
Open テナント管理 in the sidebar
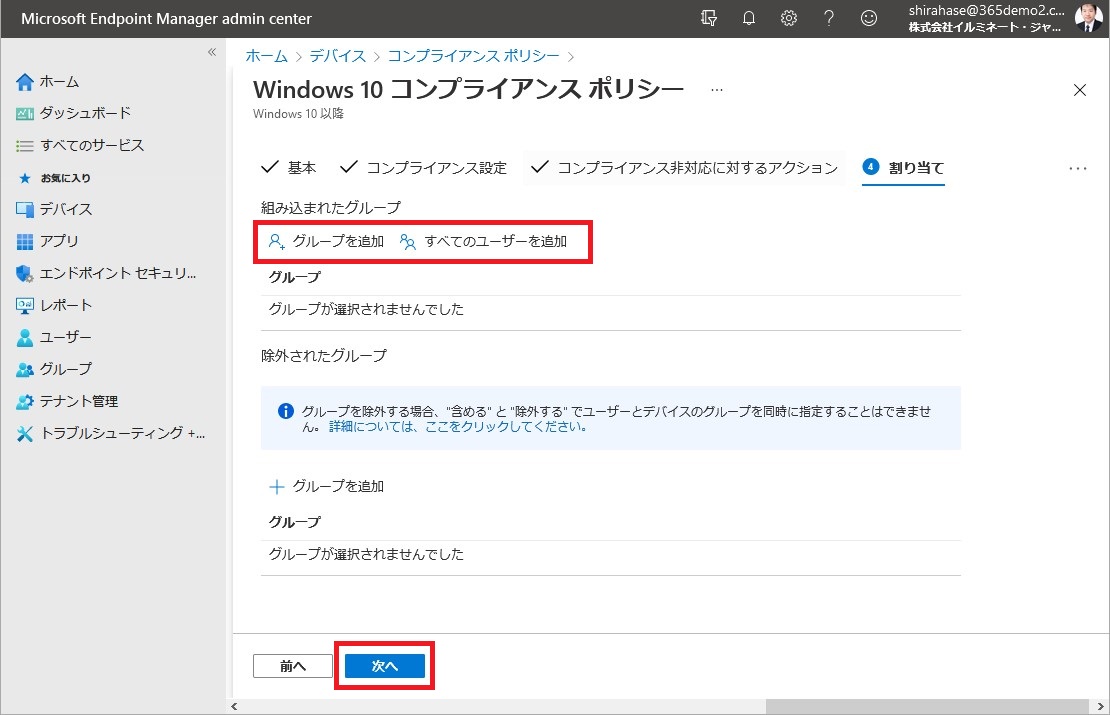point(79,401)
